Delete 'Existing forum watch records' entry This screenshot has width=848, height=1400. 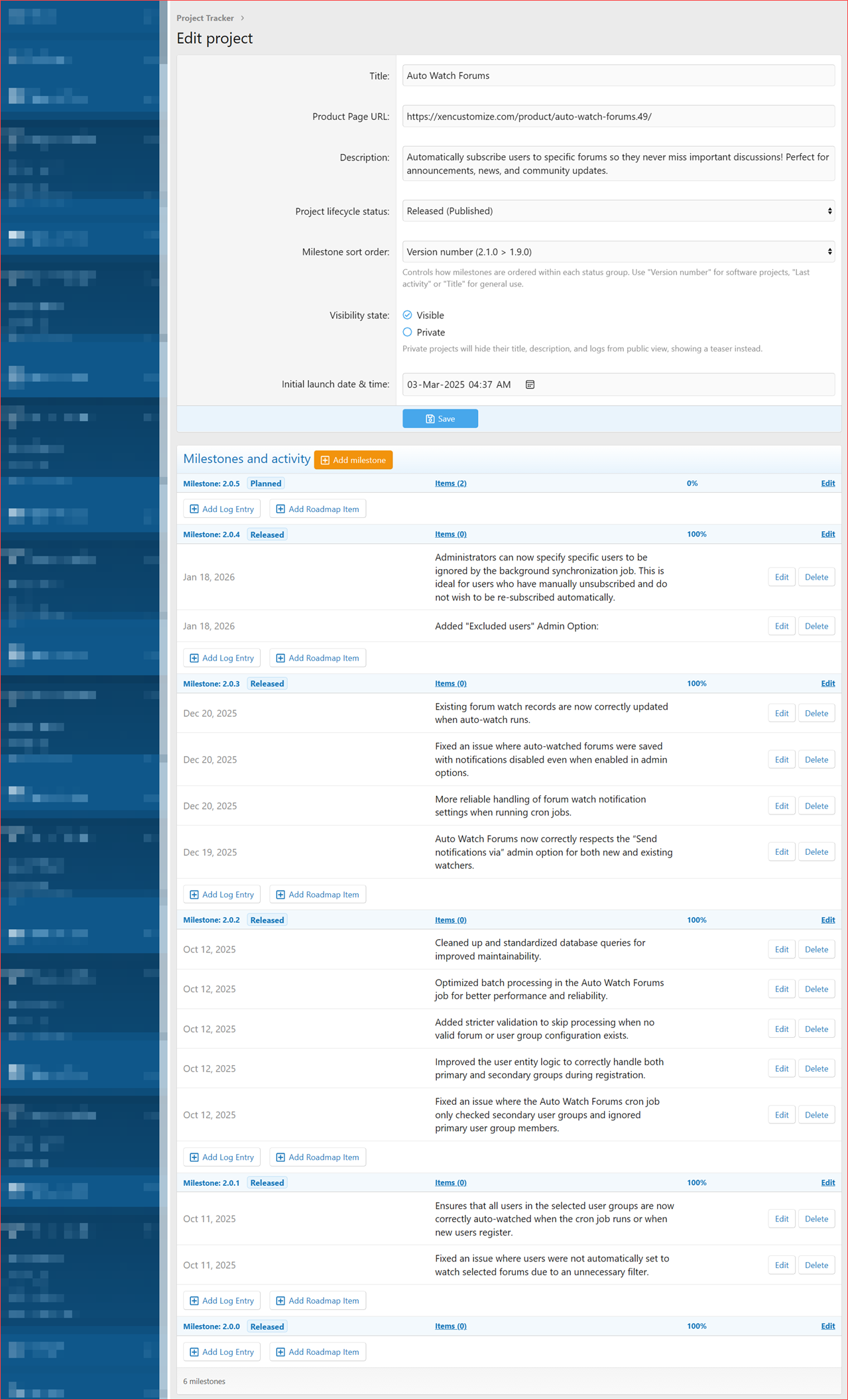[816, 714]
